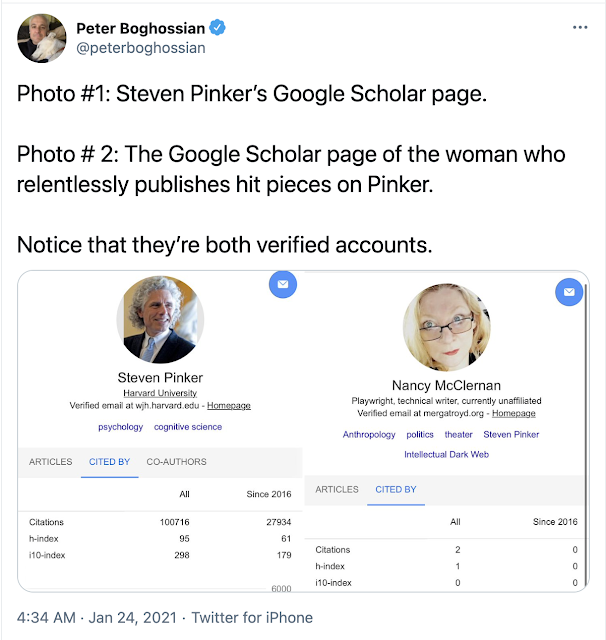Open Pinker's CO-AUTHORS tab
The image size is (606, 640).
(176, 462)
